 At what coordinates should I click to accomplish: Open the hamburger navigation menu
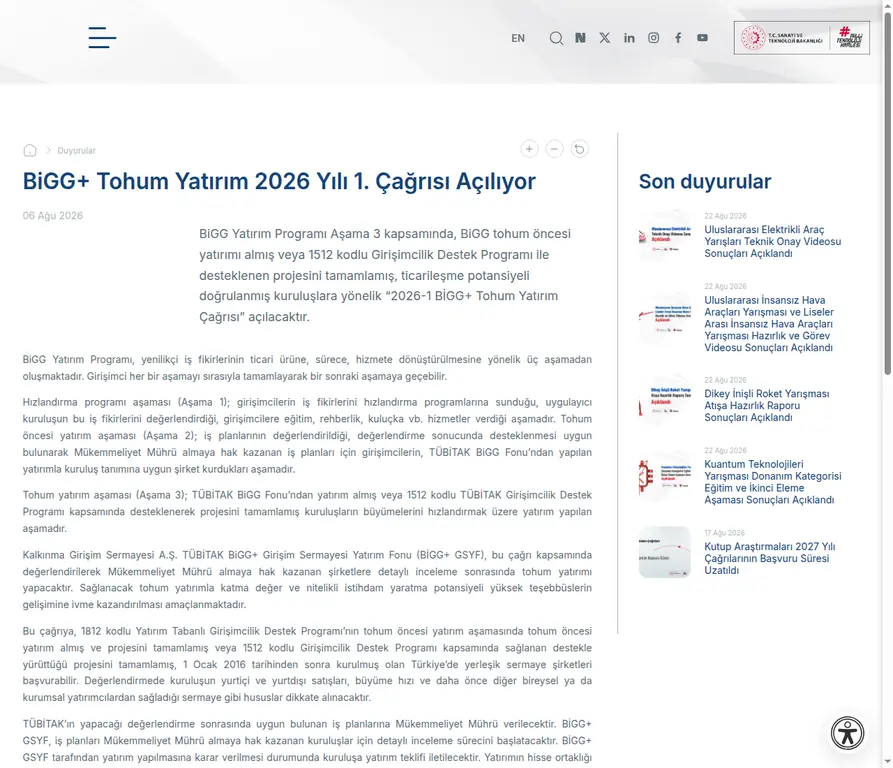coord(103,38)
